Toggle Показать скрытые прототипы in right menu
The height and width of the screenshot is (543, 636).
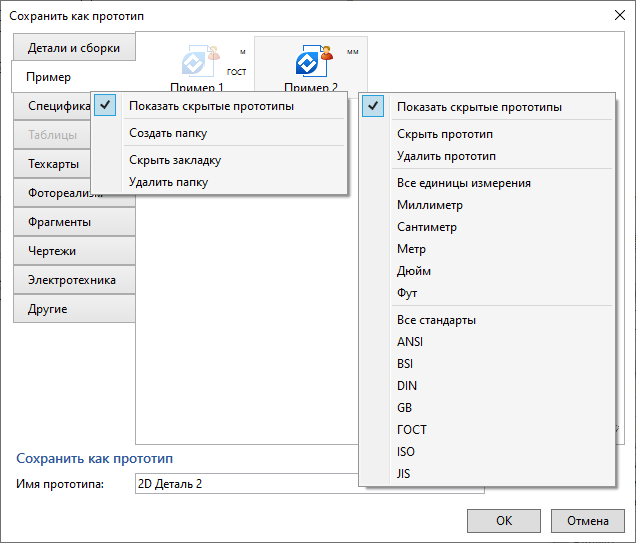point(478,107)
